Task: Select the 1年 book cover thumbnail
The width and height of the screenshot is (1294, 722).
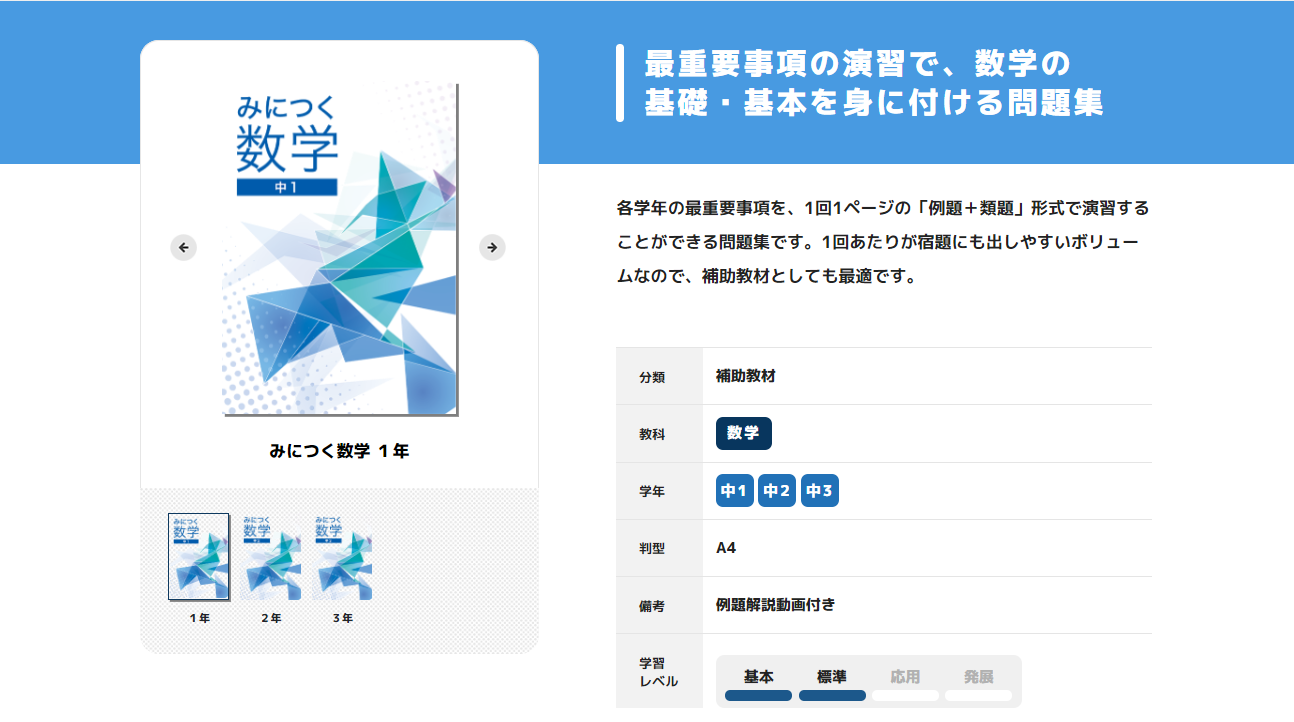Action: (x=199, y=557)
